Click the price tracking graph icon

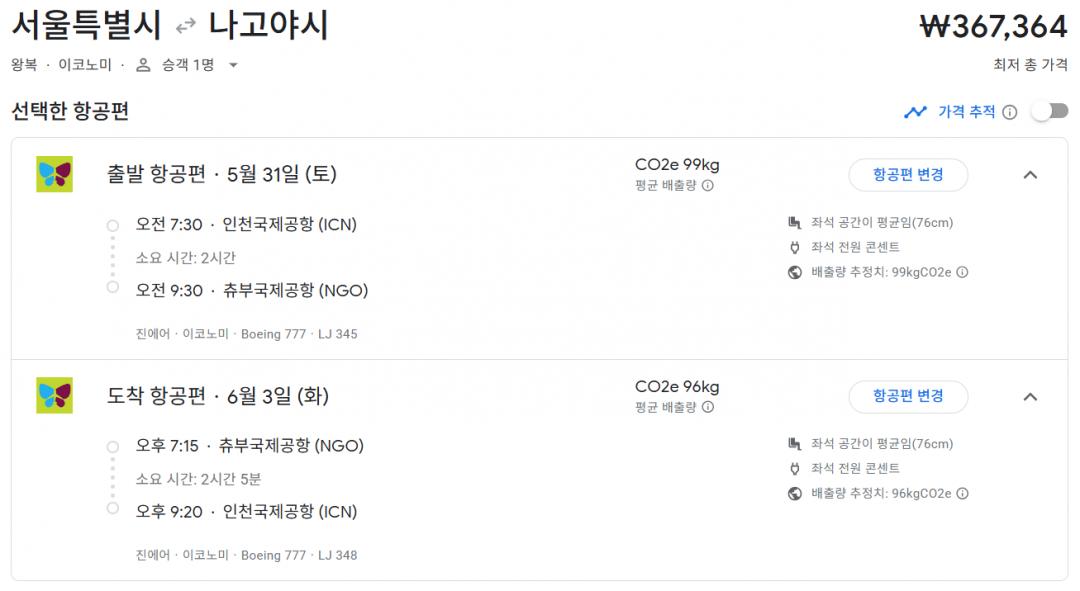(x=915, y=112)
